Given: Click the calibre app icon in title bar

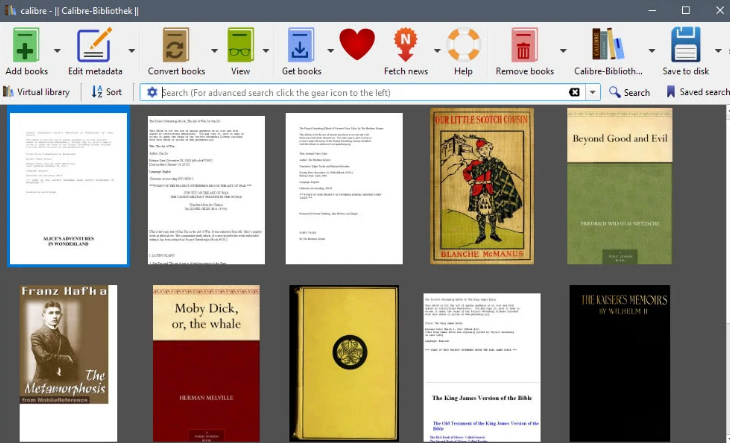Looking at the screenshot, I should click(10, 10).
